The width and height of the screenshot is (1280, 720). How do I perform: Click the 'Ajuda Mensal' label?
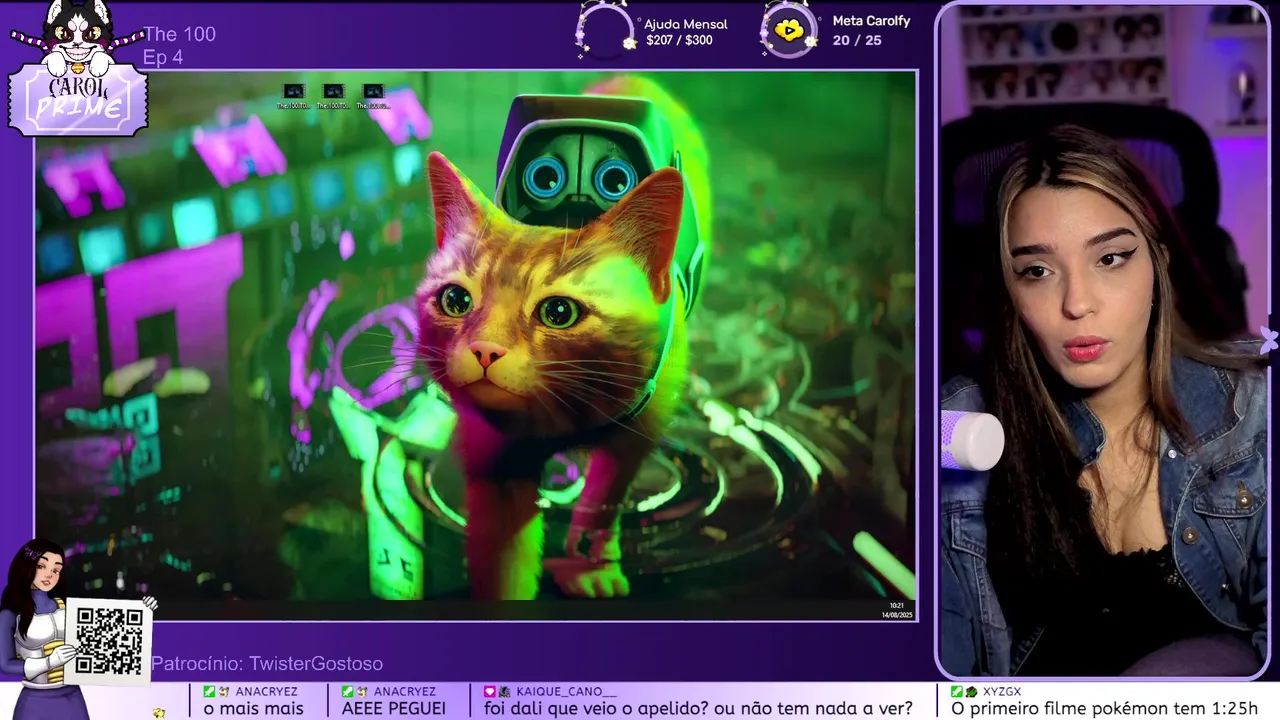point(686,24)
